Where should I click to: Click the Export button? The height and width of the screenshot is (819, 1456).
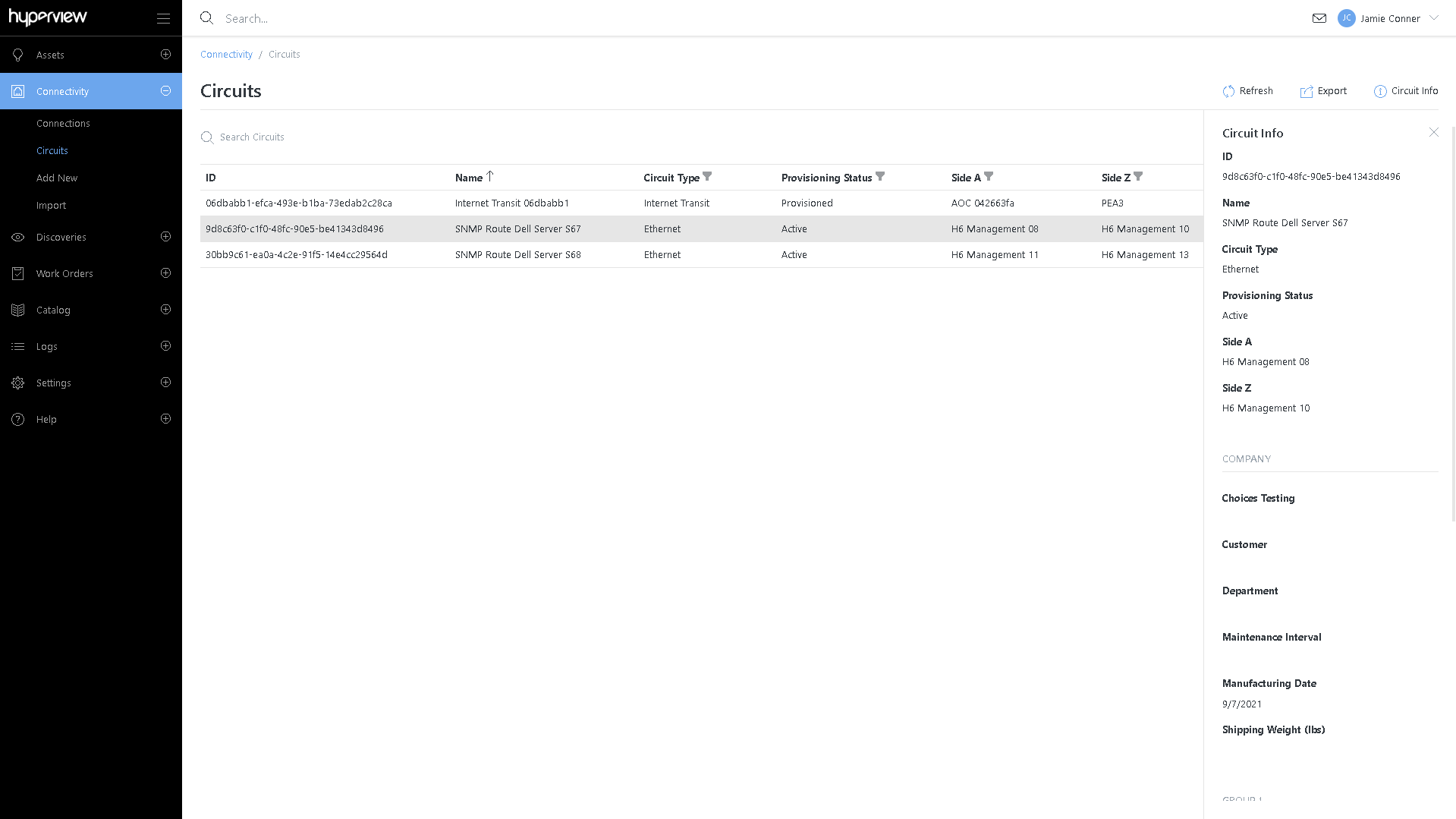pyautogui.click(x=1324, y=91)
